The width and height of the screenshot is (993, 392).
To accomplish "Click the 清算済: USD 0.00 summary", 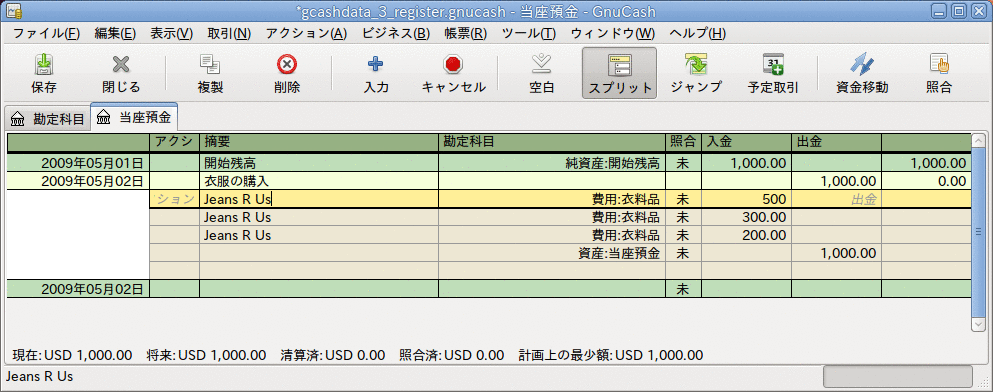I will click(332, 355).
